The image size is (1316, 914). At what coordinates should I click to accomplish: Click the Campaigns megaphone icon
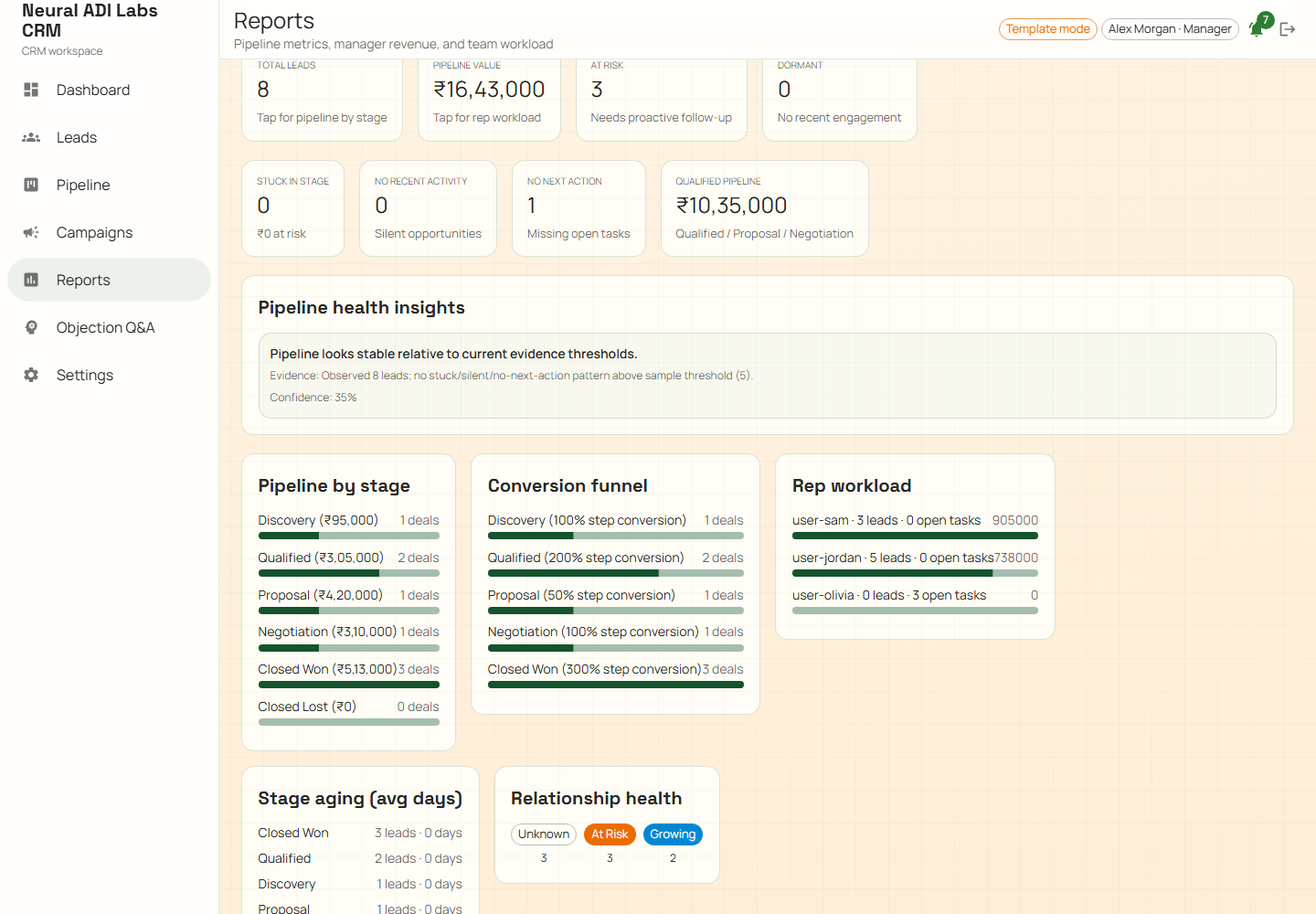point(31,232)
